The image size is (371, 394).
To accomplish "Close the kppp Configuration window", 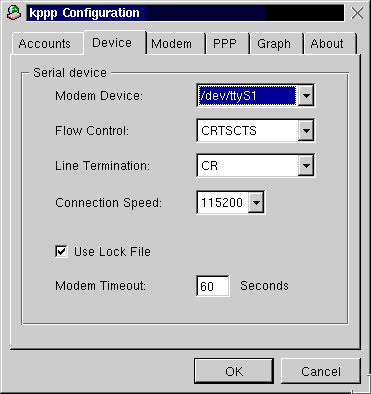I will pos(357,13).
